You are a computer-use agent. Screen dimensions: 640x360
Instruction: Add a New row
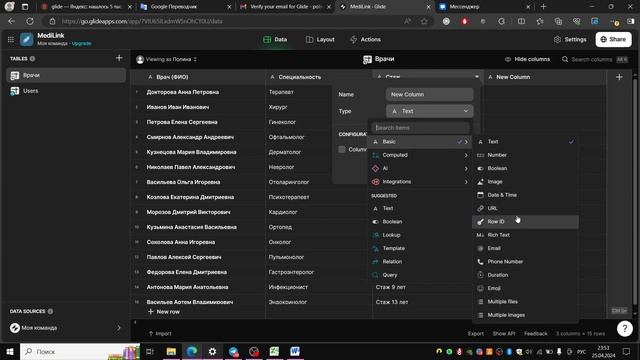click(164, 312)
